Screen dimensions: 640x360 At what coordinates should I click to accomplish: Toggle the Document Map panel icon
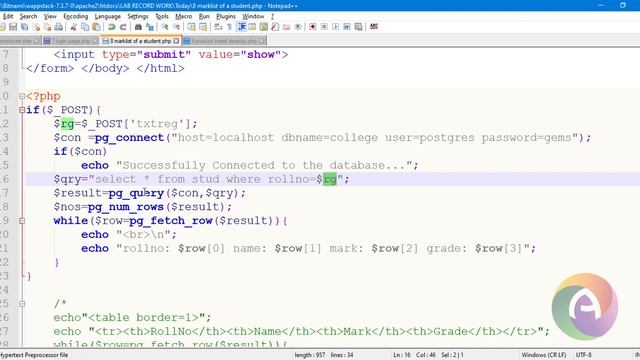click(x=264, y=27)
